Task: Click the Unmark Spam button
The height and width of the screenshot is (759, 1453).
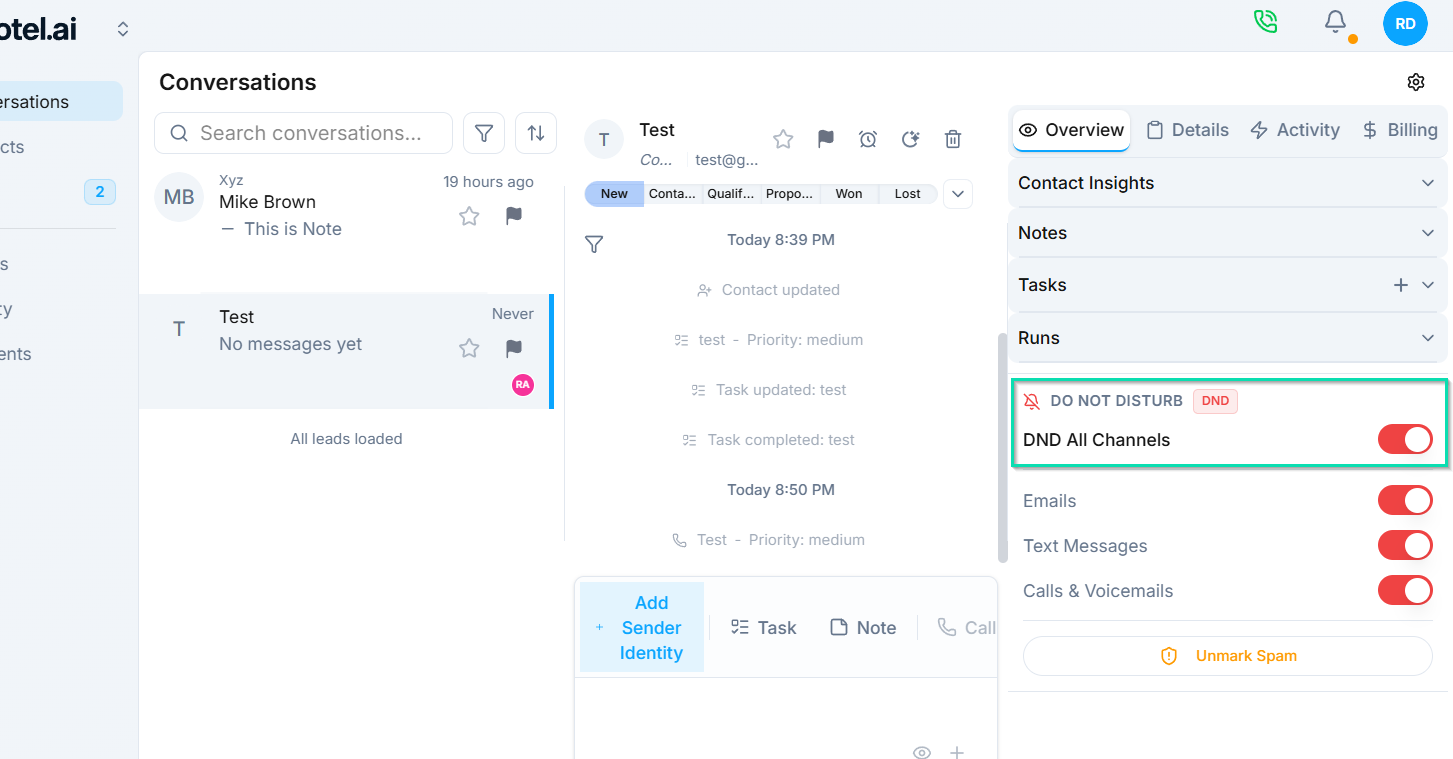Action: 1227,656
